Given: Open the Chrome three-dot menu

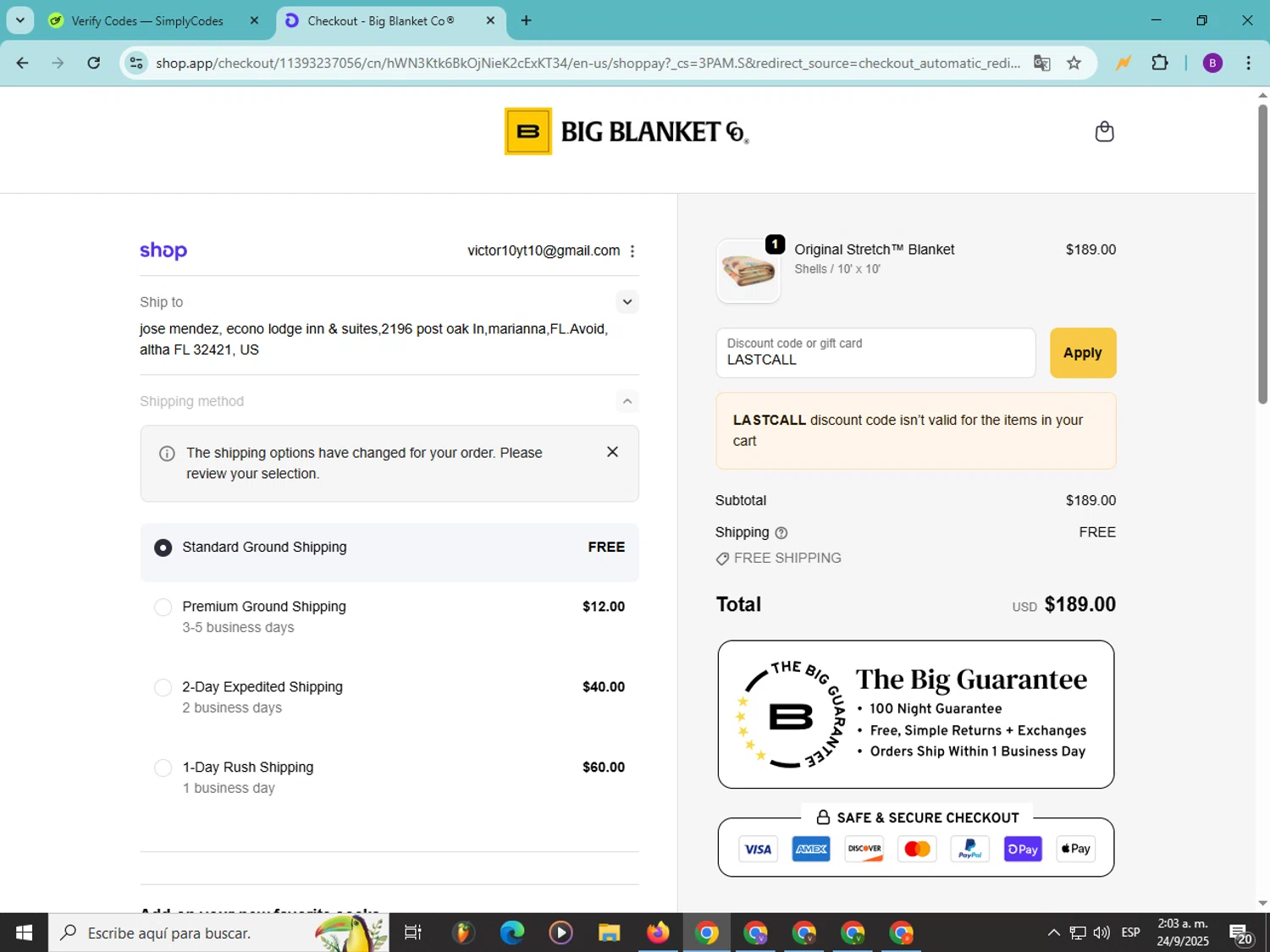Looking at the screenshot, I should click(x=1248, y=63).
